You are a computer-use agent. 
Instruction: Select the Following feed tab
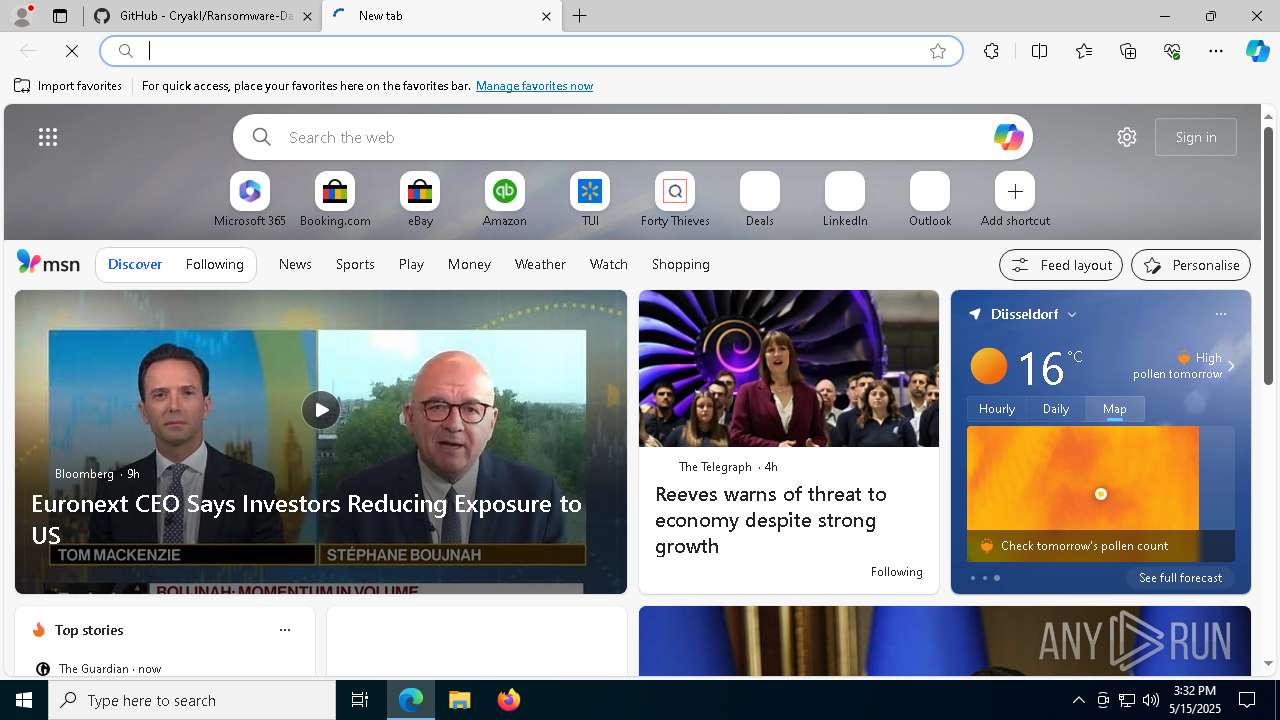click(x=214, y=264)
